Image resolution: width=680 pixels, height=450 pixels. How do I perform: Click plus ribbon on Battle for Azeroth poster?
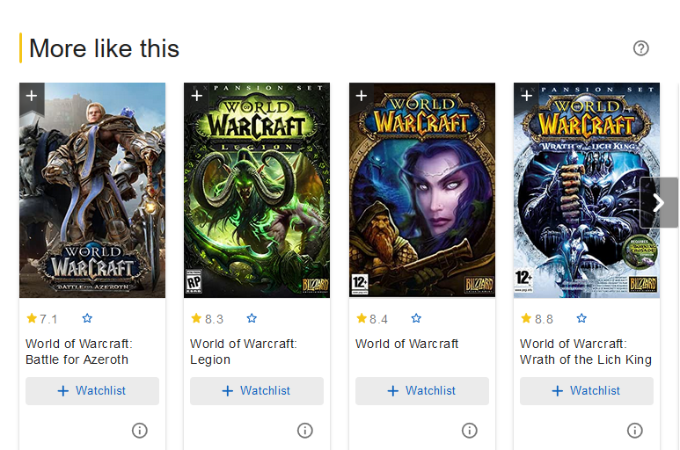click(x=31, y=96)
